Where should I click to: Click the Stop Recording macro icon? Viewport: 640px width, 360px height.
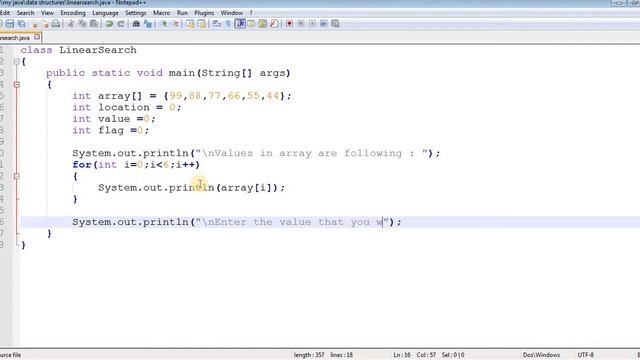(x=301, y=24)
